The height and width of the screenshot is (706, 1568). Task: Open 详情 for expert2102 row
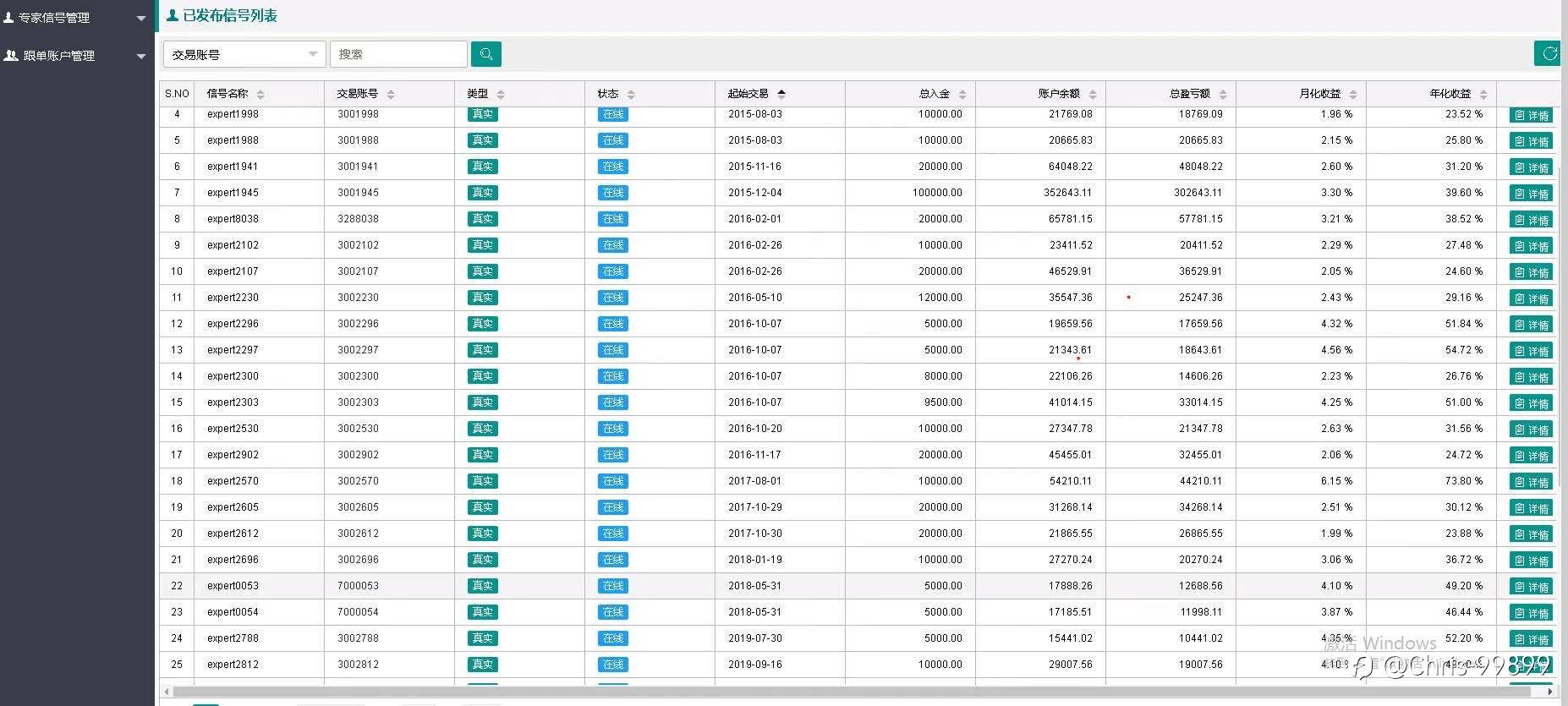[1531, 246]
